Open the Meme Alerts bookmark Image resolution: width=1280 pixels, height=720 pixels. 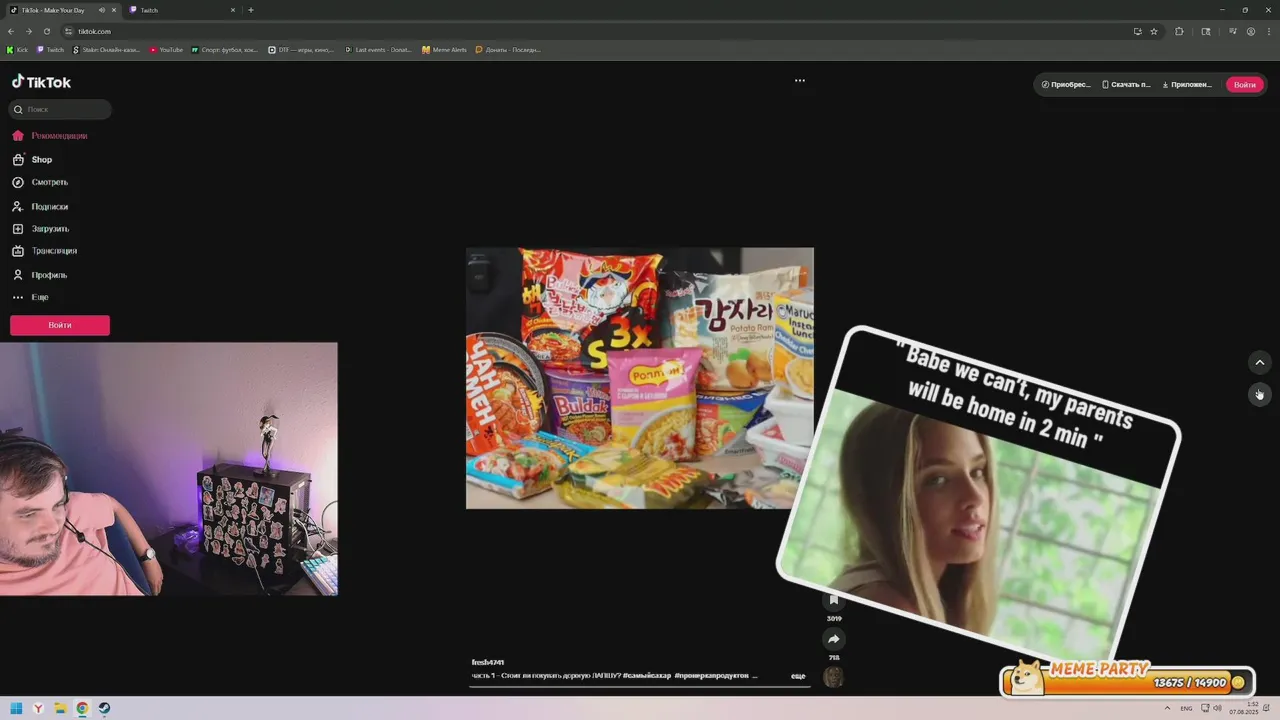[x=444, y=49]
